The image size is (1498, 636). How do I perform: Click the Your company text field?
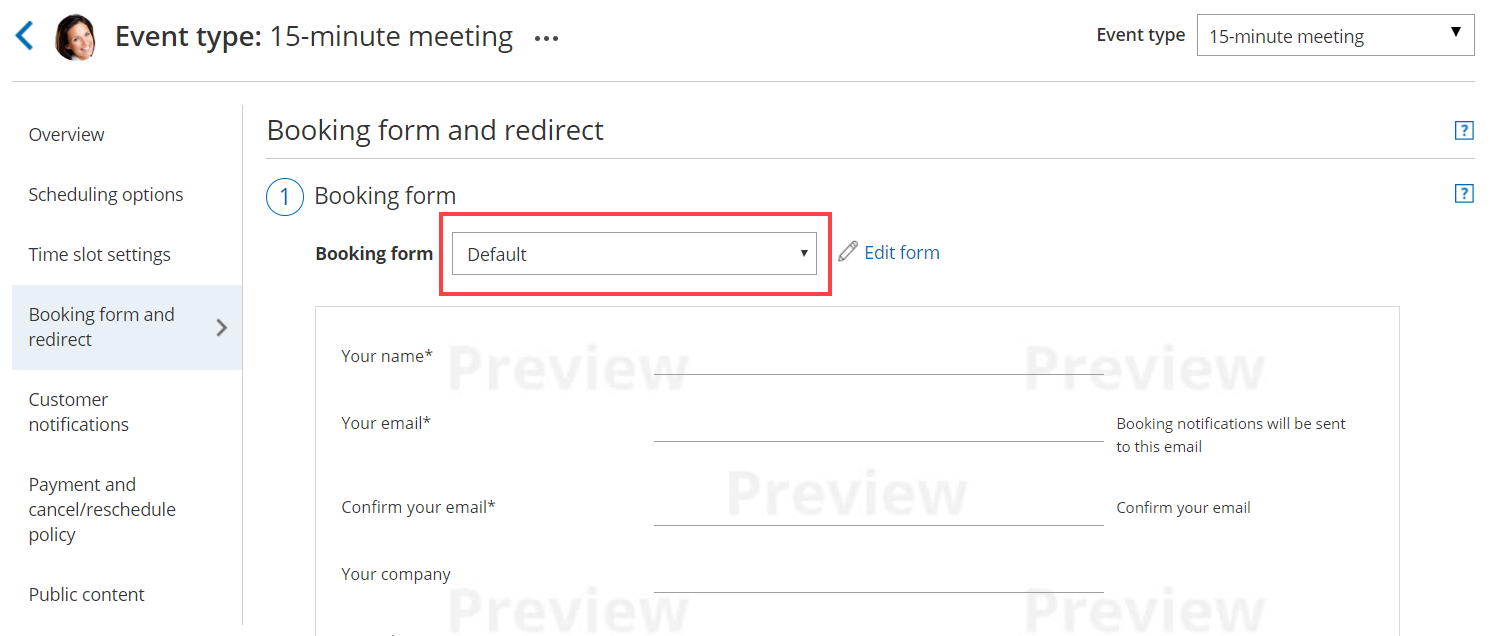tap(878, 578)
